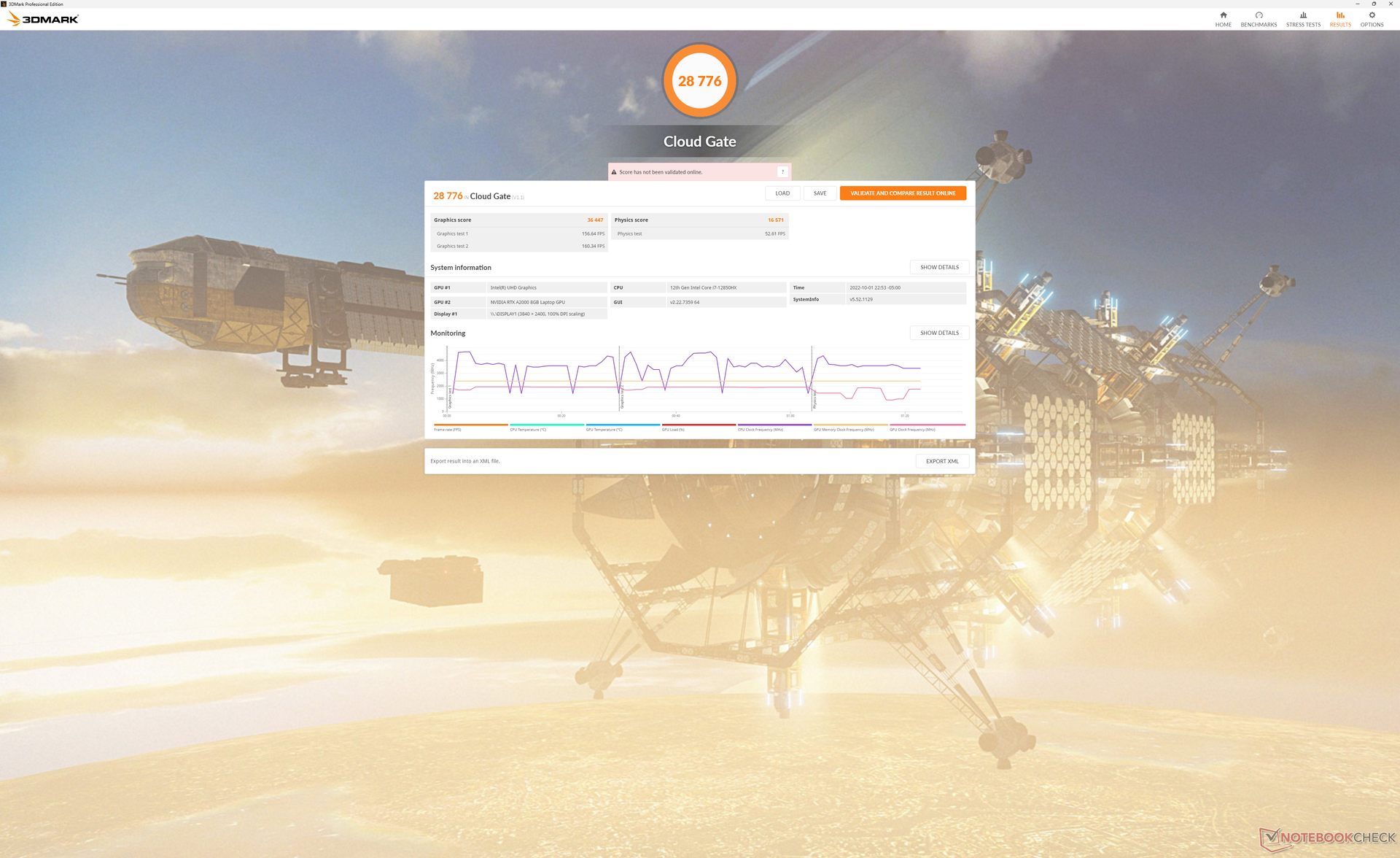Viewport: 1400px width, 858px height.
Task: Open the Benchmarks gauge icon
Action: [1259, 15]
